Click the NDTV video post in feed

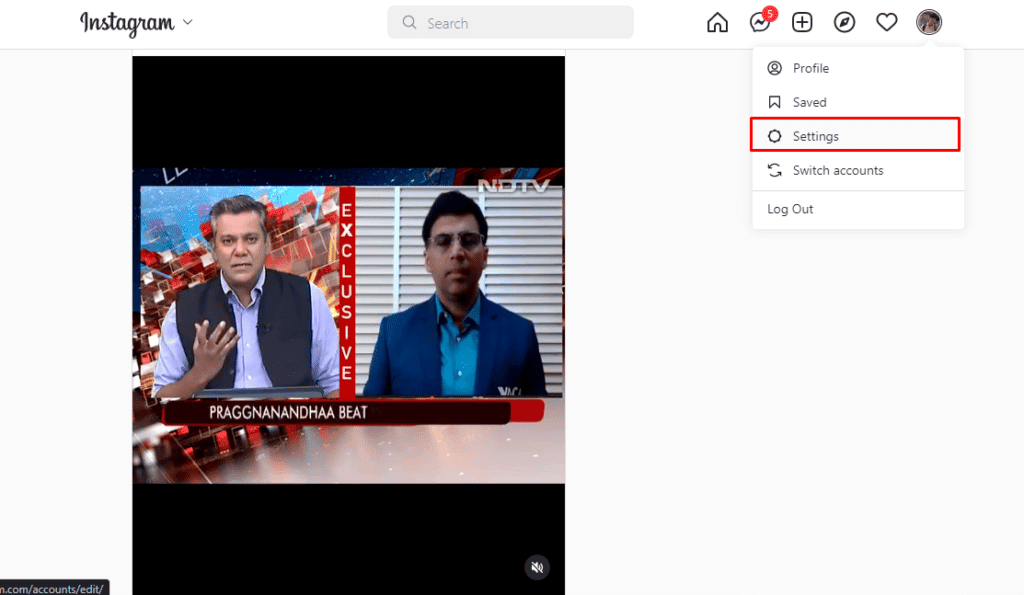[x=348, y=325]
